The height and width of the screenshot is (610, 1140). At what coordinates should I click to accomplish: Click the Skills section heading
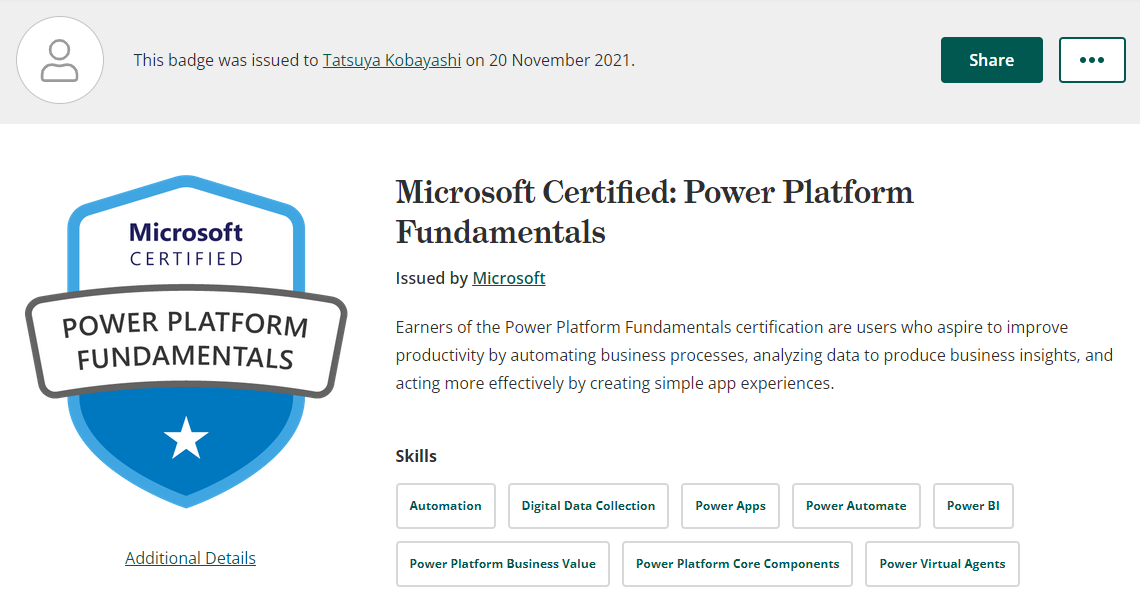coord(416,457)
